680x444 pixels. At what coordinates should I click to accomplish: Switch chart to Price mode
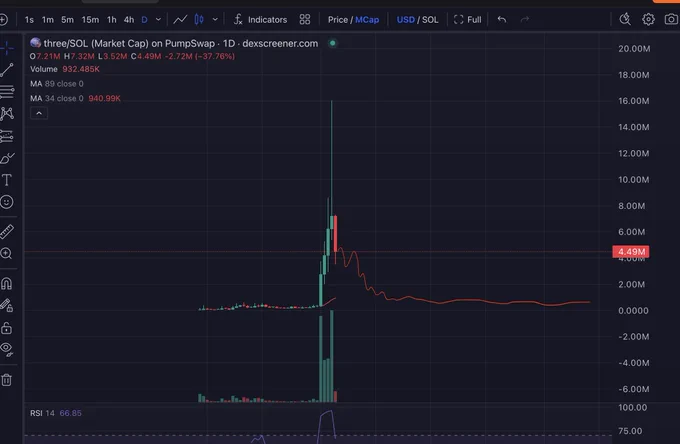[x=337, y=20]
